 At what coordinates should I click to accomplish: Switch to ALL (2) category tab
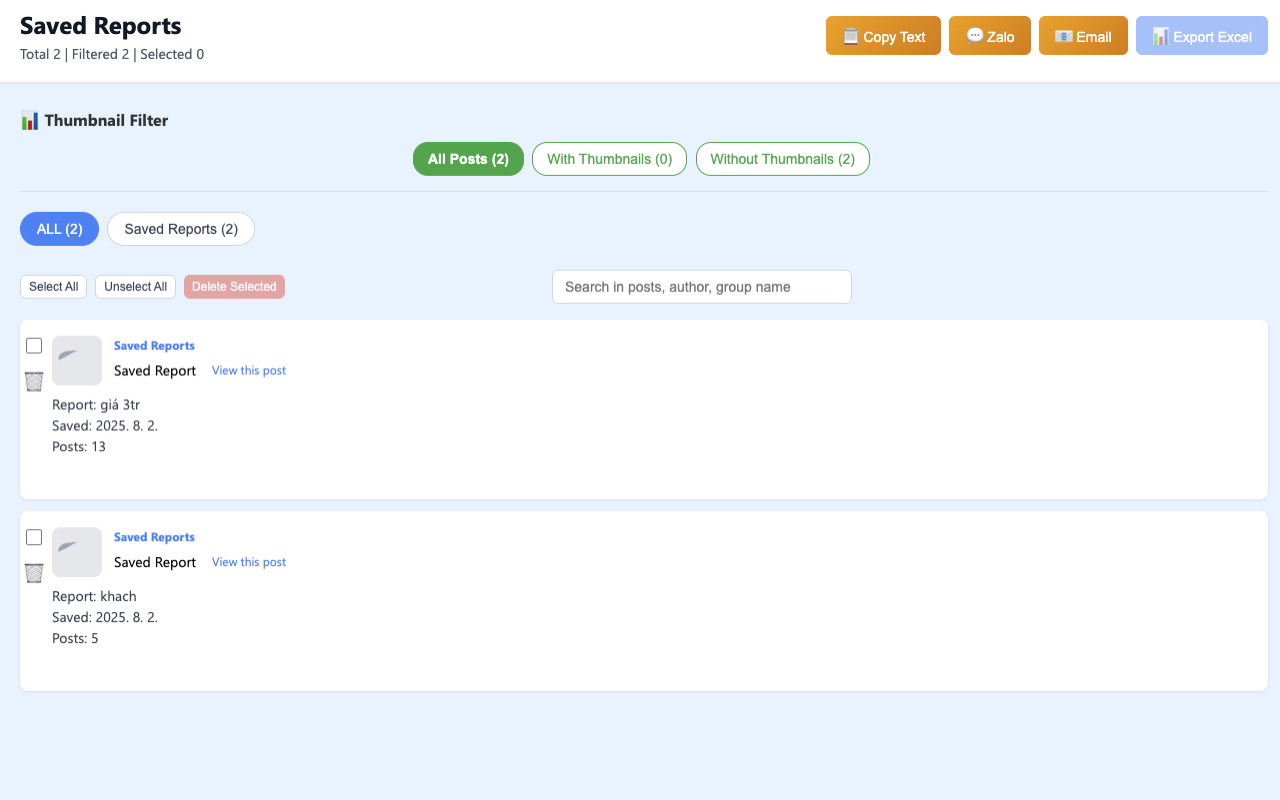tap(59, 229)
